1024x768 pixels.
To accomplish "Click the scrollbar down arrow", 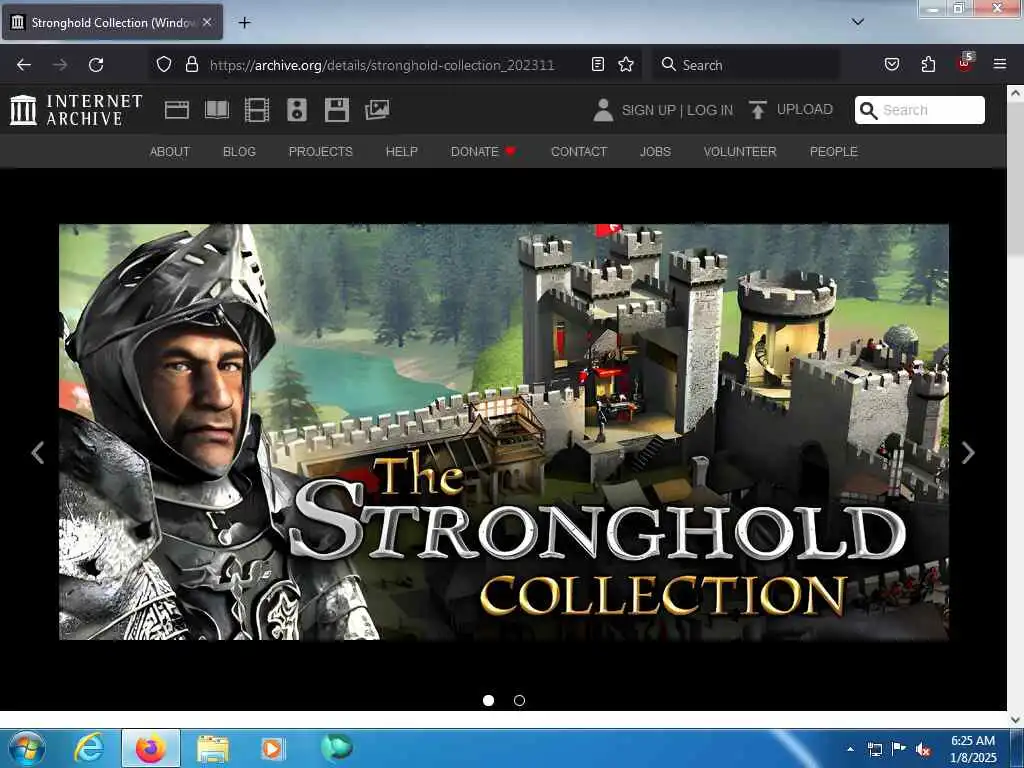I will tap(1015, 719).
